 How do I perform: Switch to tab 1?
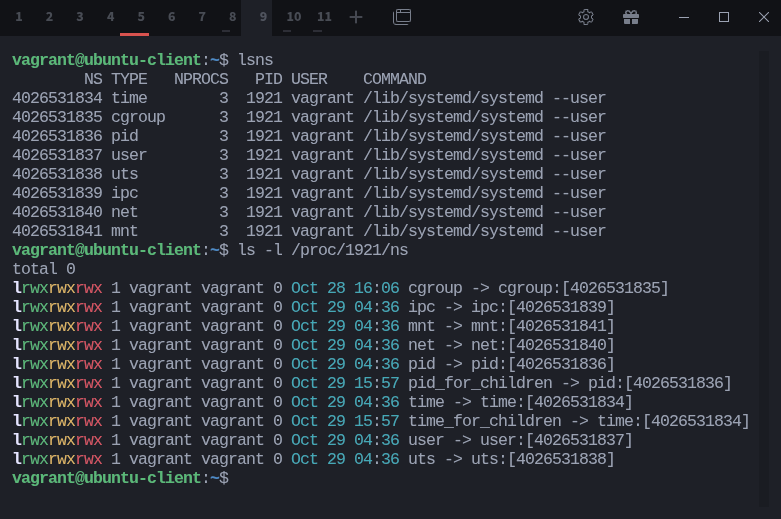tap(19, 17)
